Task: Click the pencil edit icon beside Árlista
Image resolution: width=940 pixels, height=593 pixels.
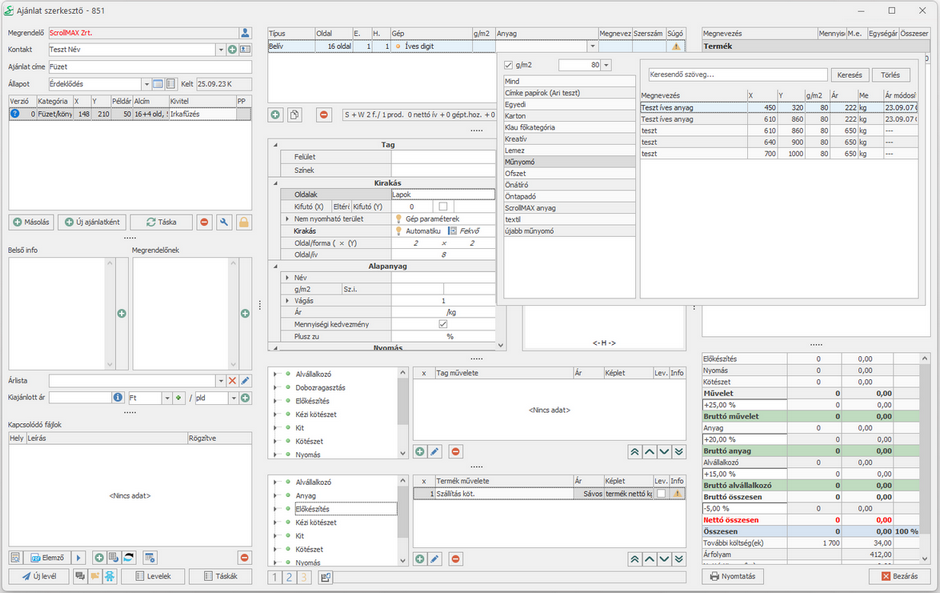Action: click(x=245, y=381)
